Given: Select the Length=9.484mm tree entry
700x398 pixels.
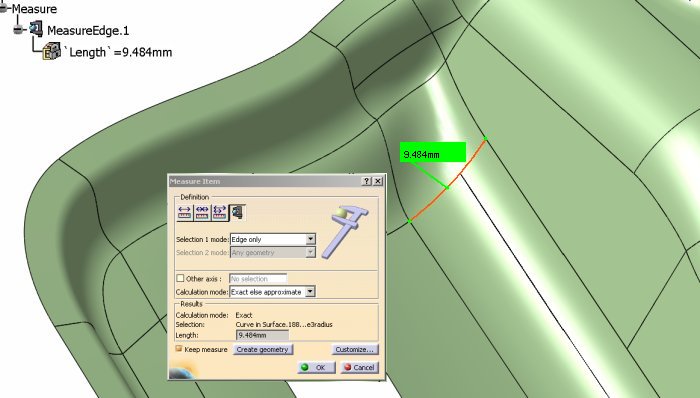Looking at the screenshot, I should [x=118, y=52].
